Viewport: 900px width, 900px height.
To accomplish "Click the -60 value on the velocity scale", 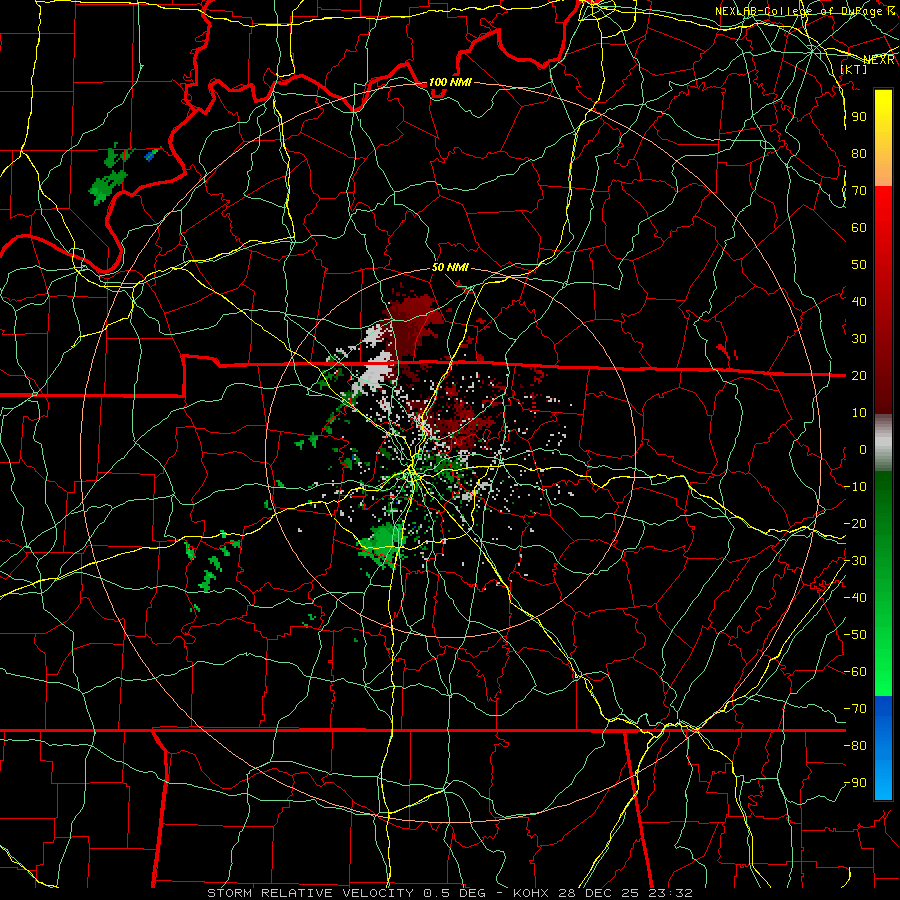I will [855, 672].
